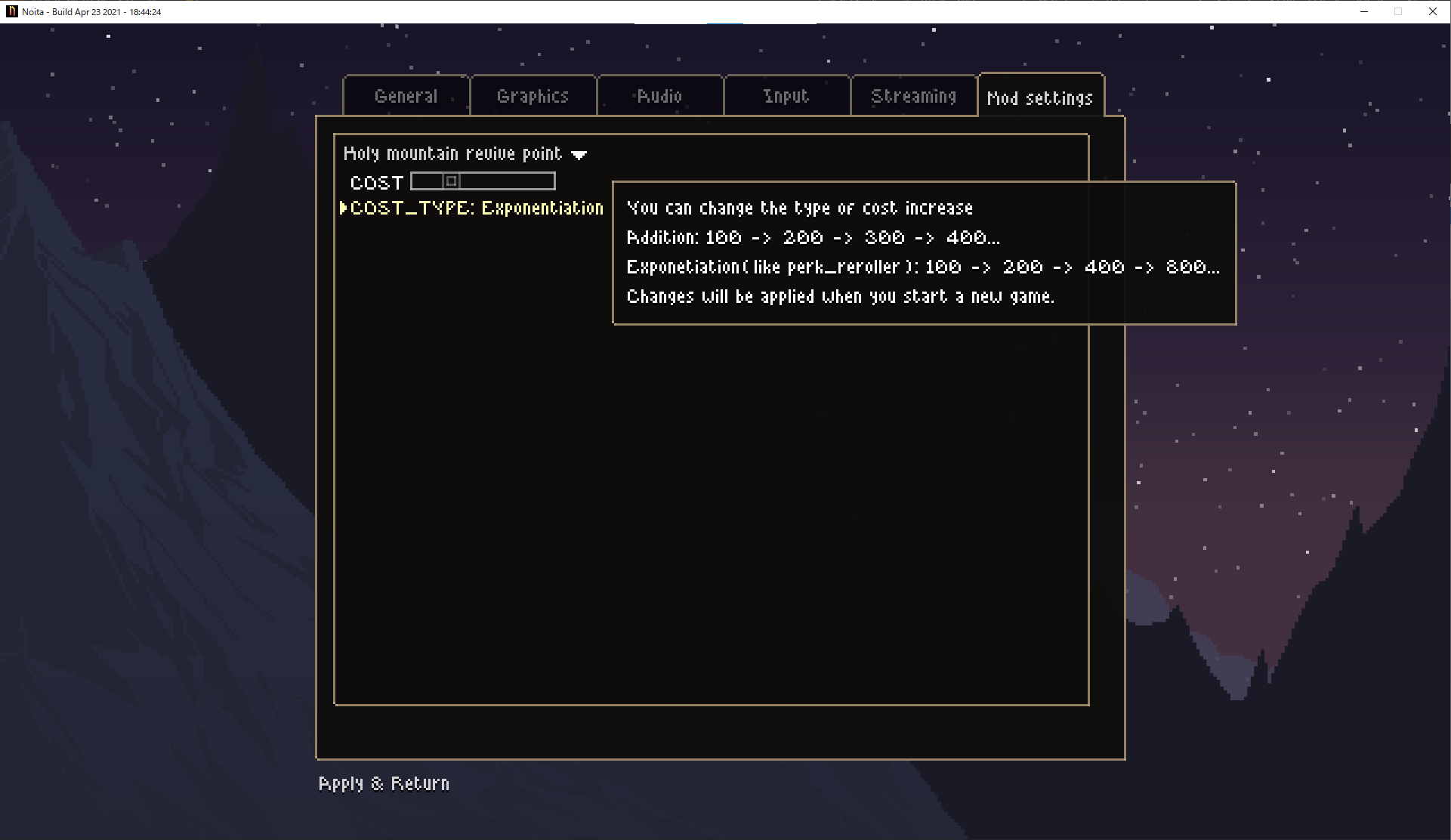Click the Noita app icon in title bar

click(11, 11)
